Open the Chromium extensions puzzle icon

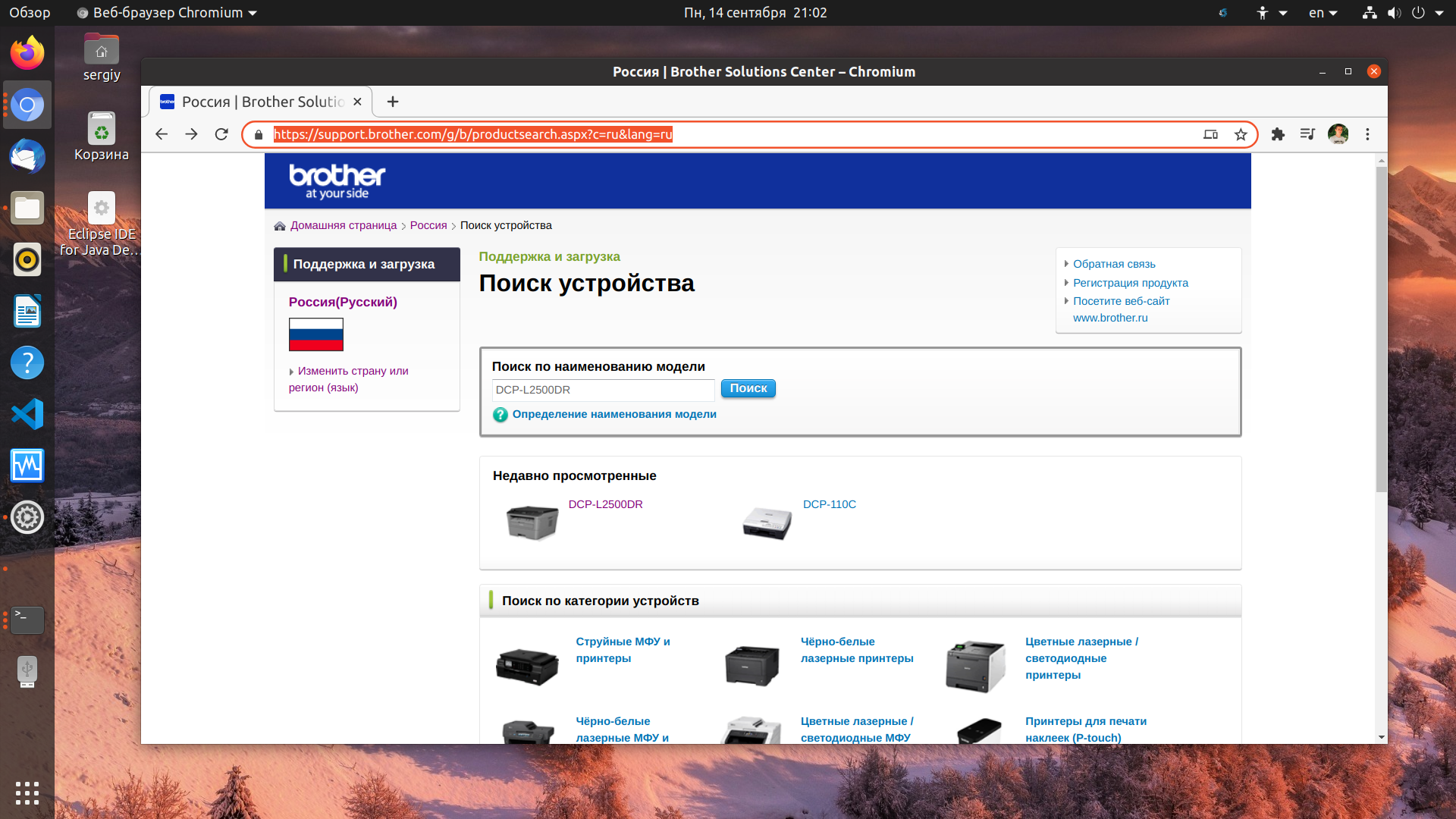(1278, 134)
